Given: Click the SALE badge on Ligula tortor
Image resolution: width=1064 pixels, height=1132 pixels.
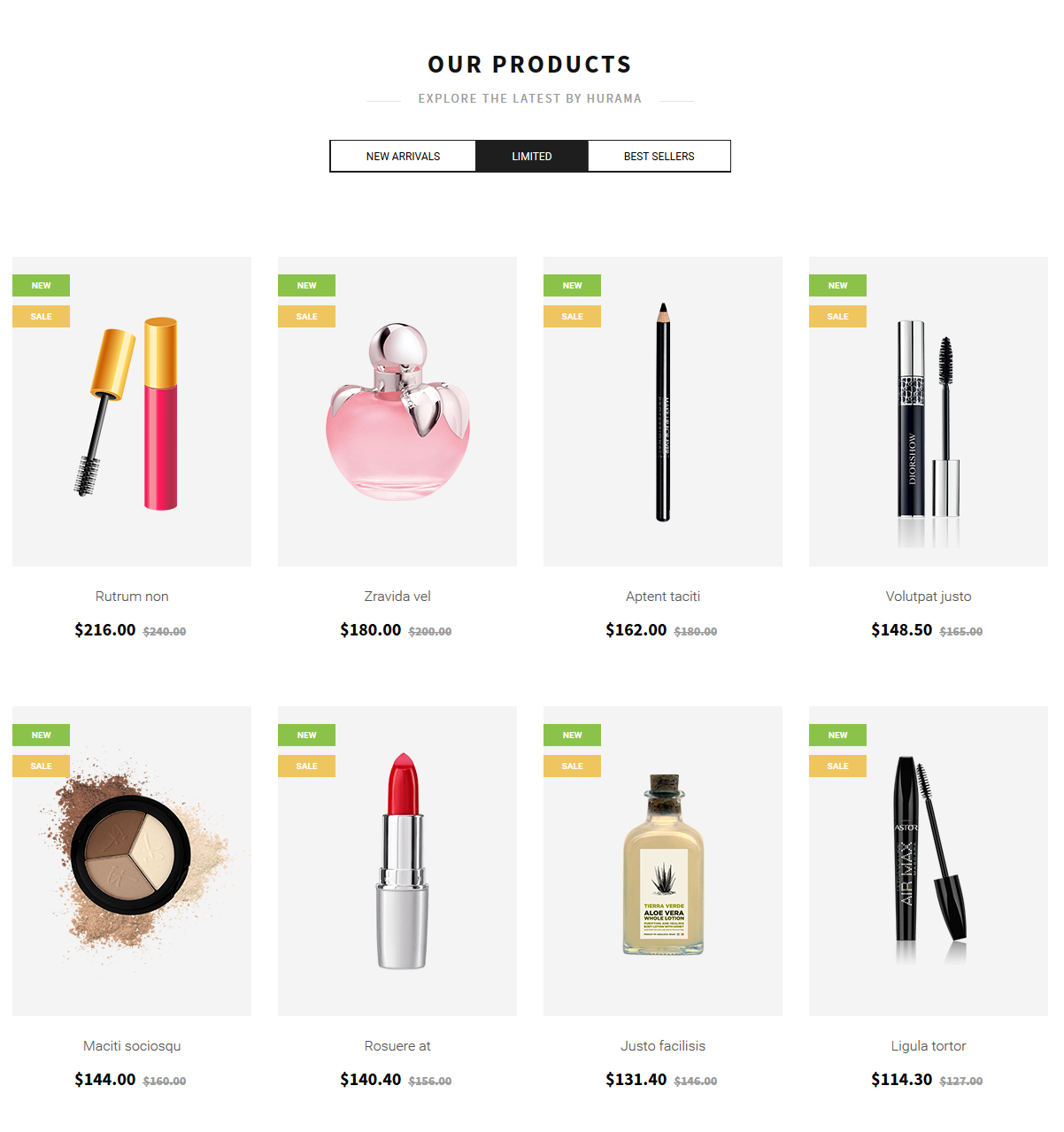Looking at the screenshot, I should (x=837, y=766).
